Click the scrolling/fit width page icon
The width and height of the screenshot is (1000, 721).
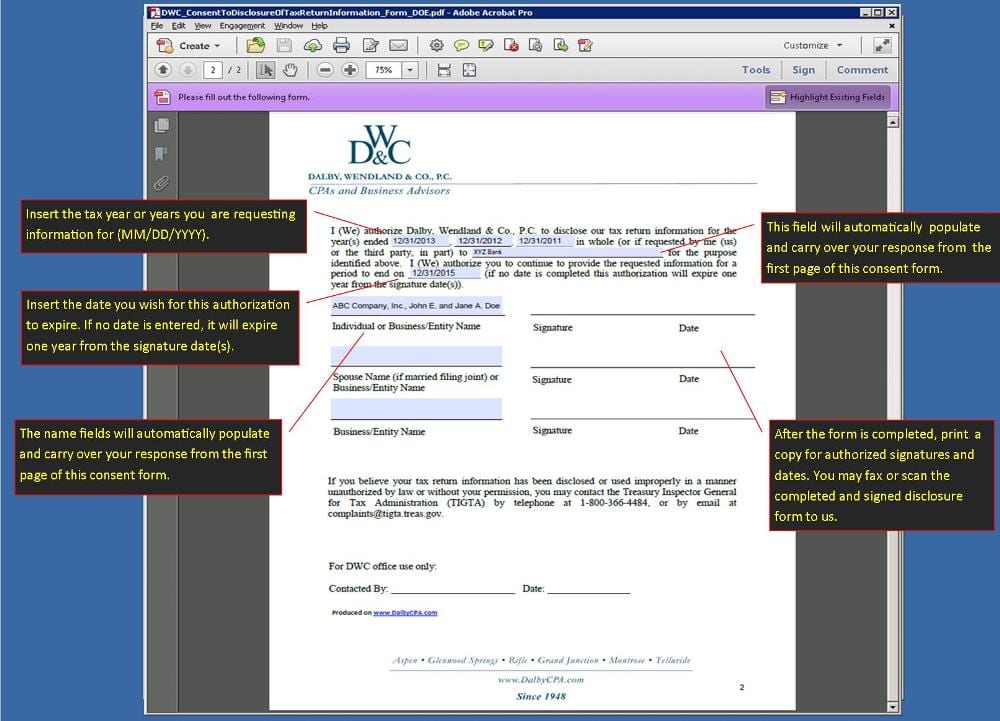point(445,70)
